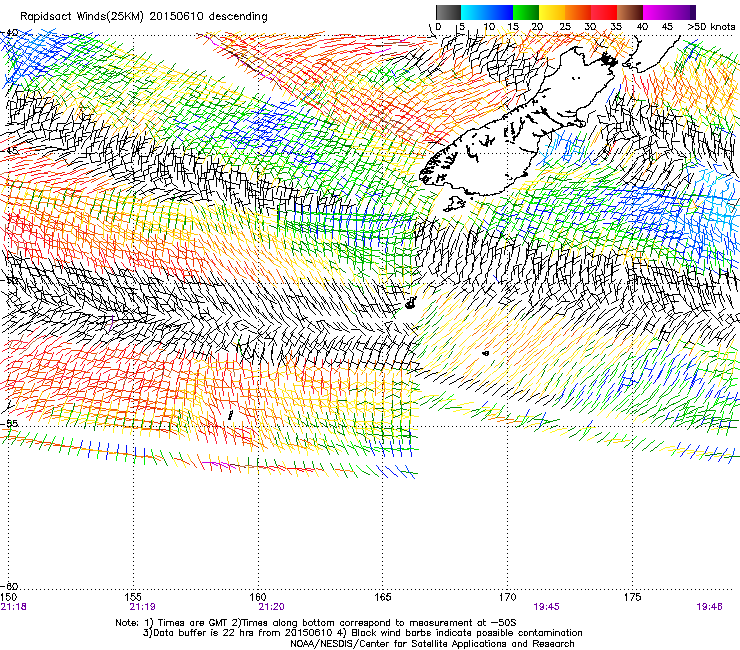This screenshot has width=740, height=650.
Task: Select longitude label '155' on bottom axis
Action: (133, 597)
